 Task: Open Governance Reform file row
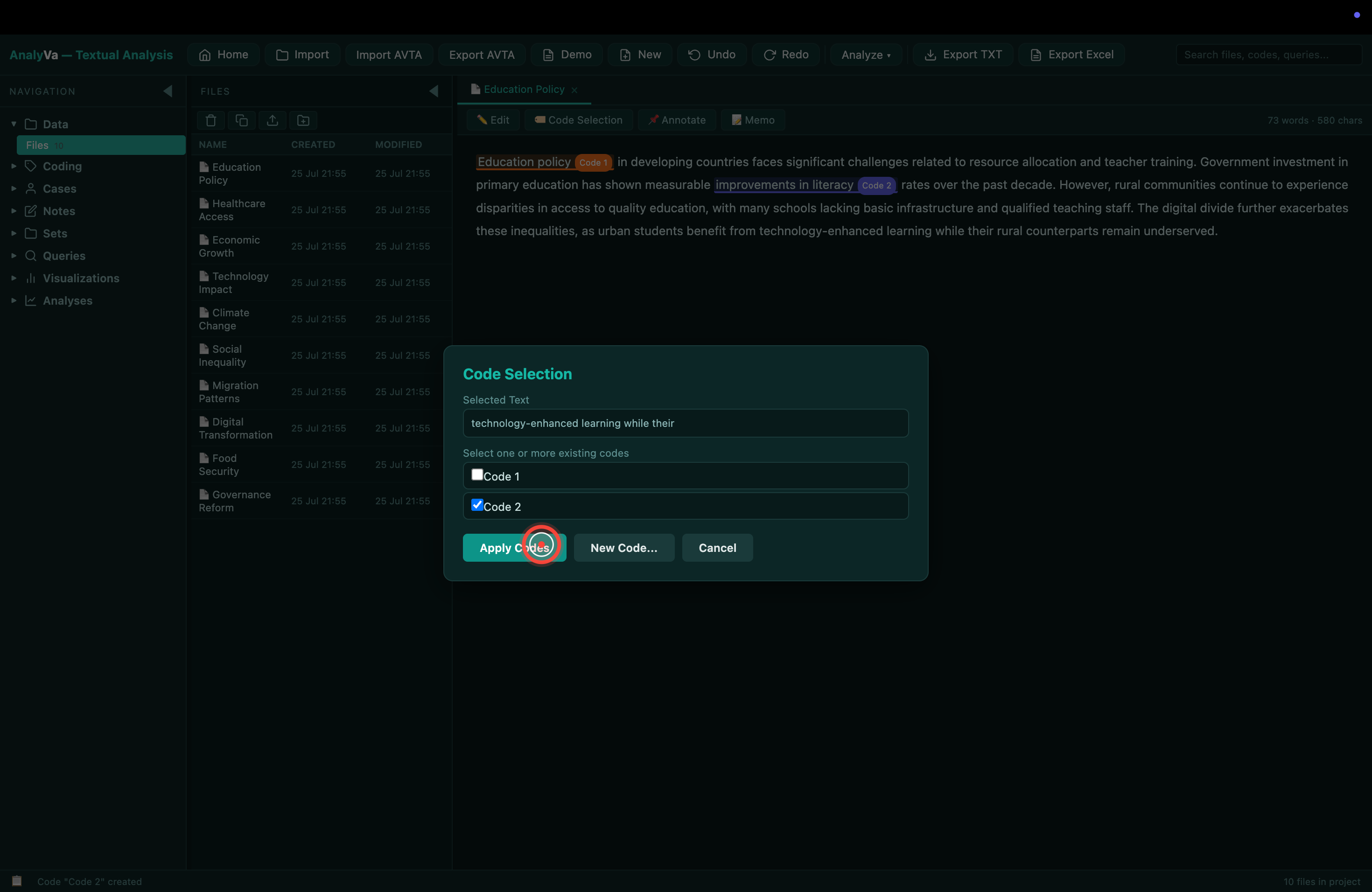click(x=321, y=501)
